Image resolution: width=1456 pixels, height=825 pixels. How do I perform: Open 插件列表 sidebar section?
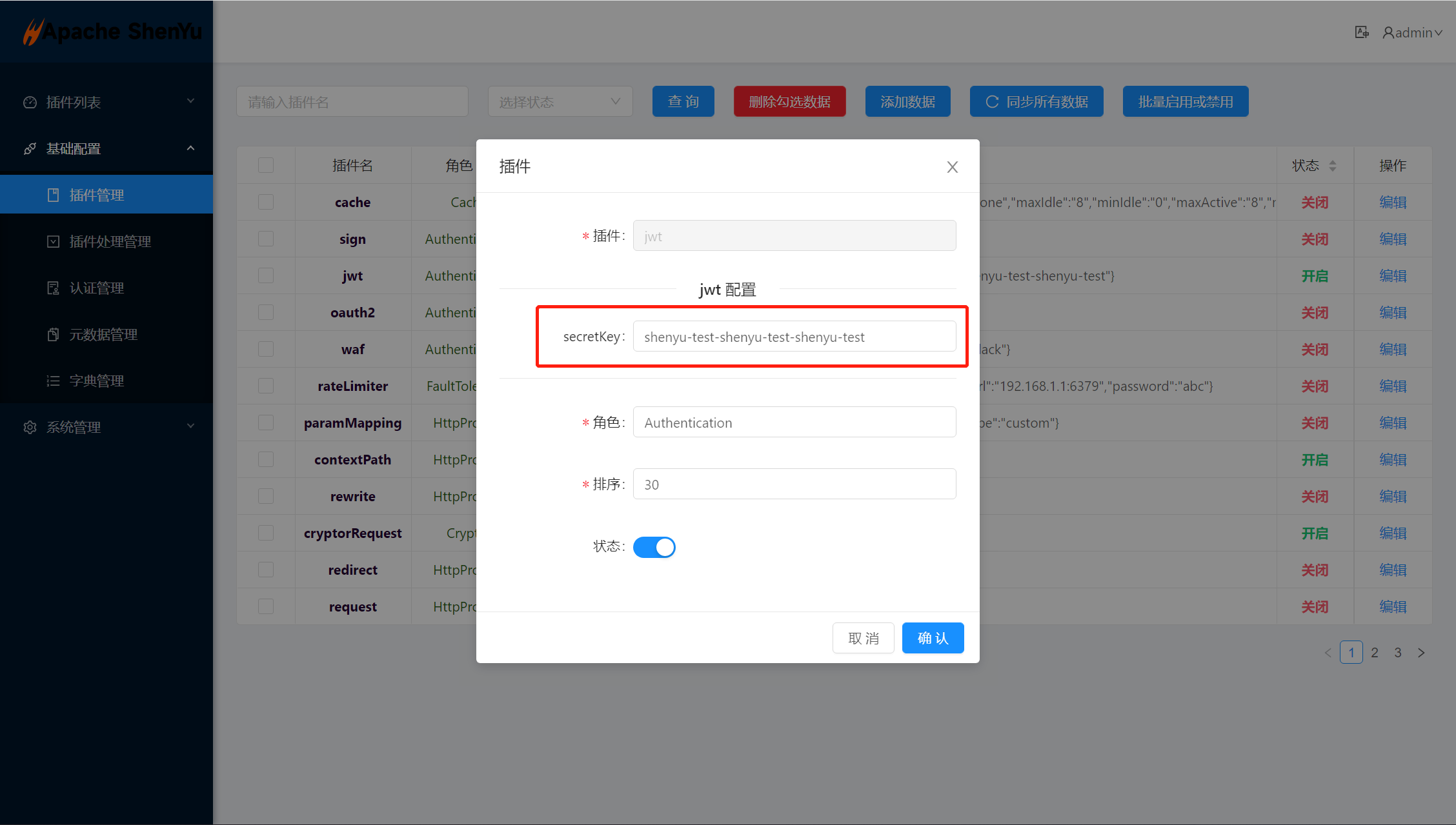click(105, 101)
